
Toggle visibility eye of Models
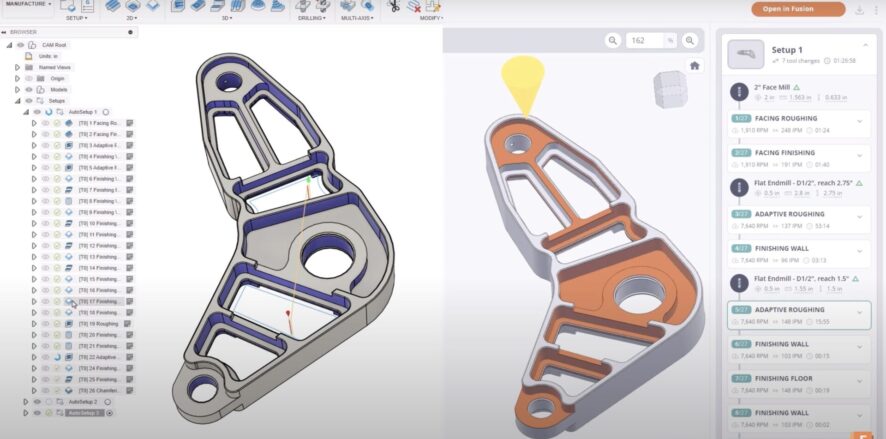point(29,89)
